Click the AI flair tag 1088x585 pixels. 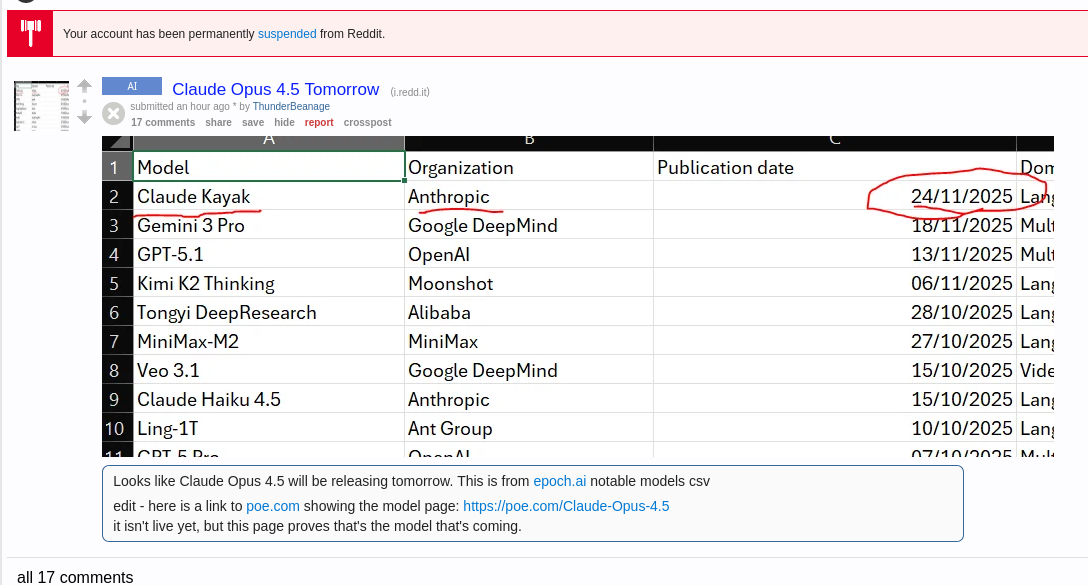(131, 87)
